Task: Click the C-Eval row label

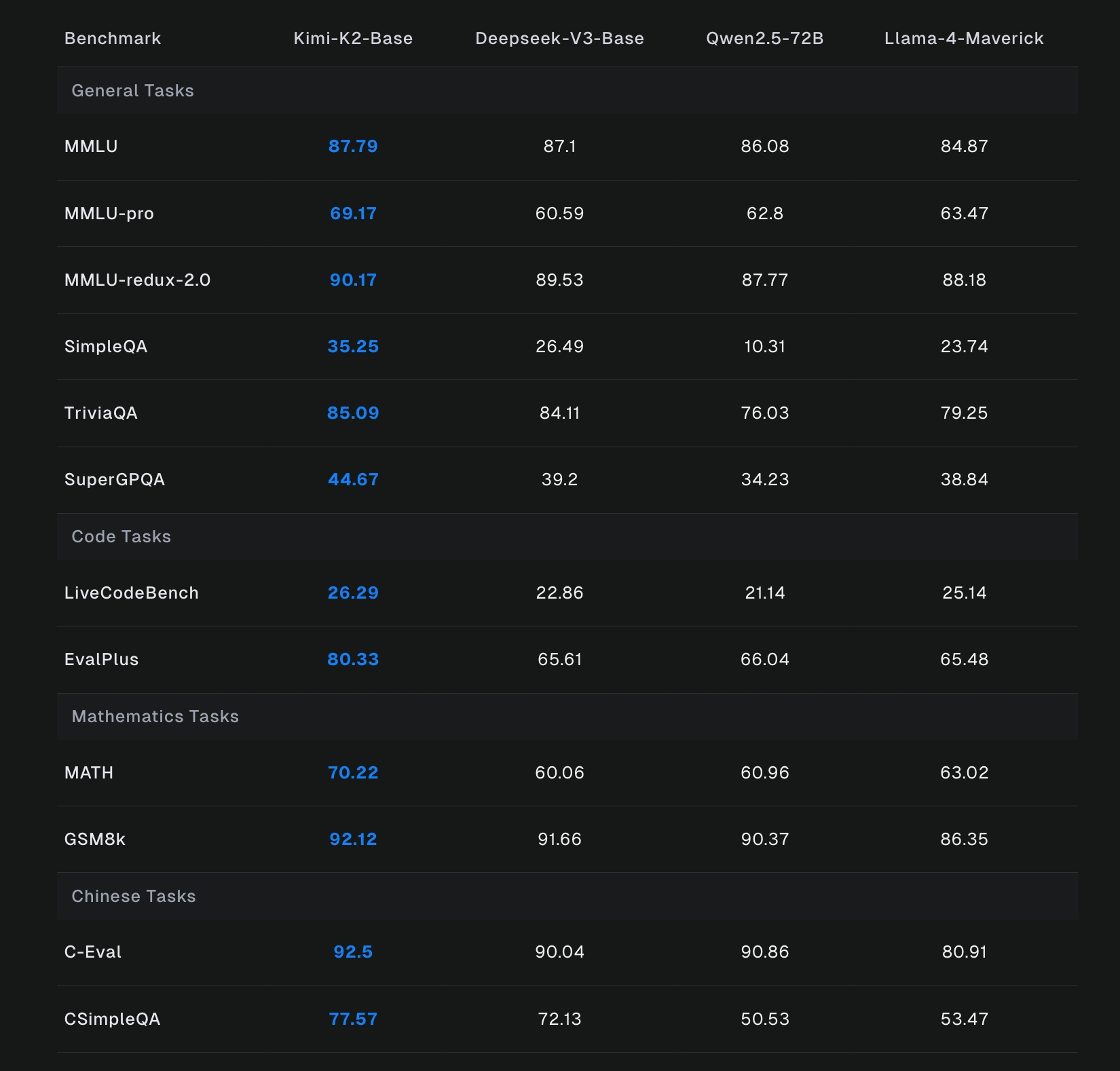Action: (93, 952)
